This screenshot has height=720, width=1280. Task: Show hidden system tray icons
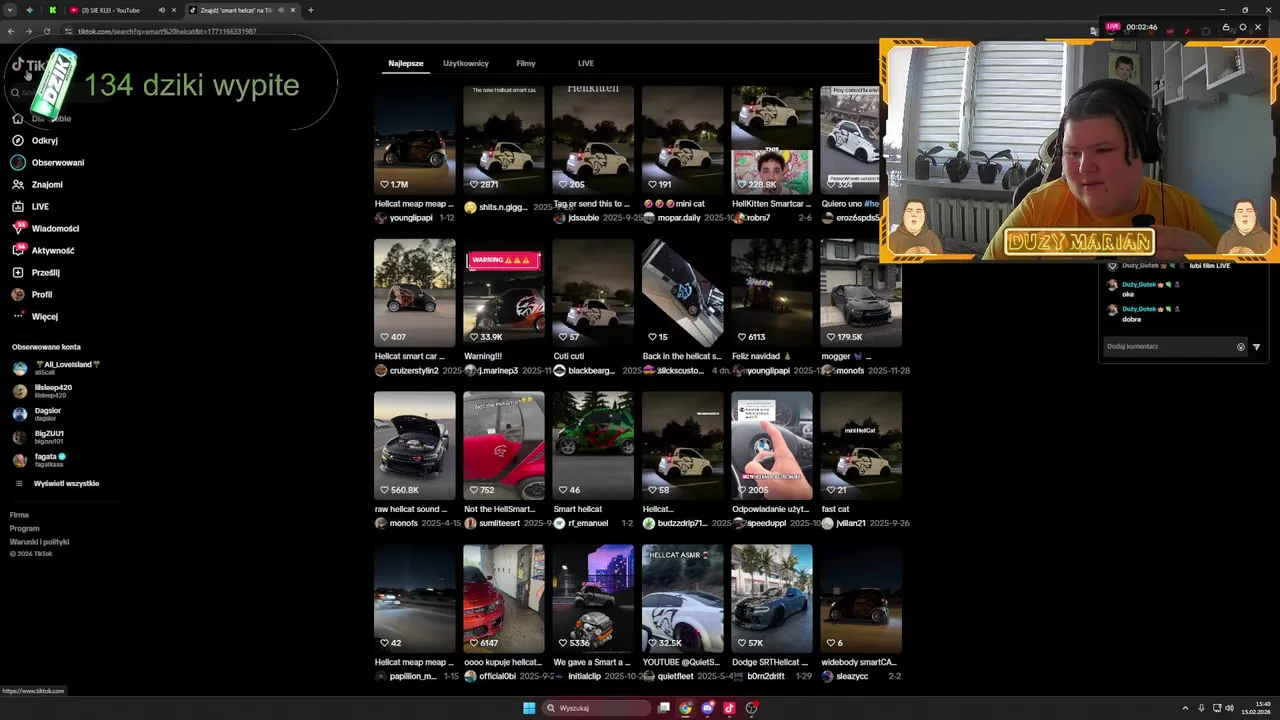1186,708
